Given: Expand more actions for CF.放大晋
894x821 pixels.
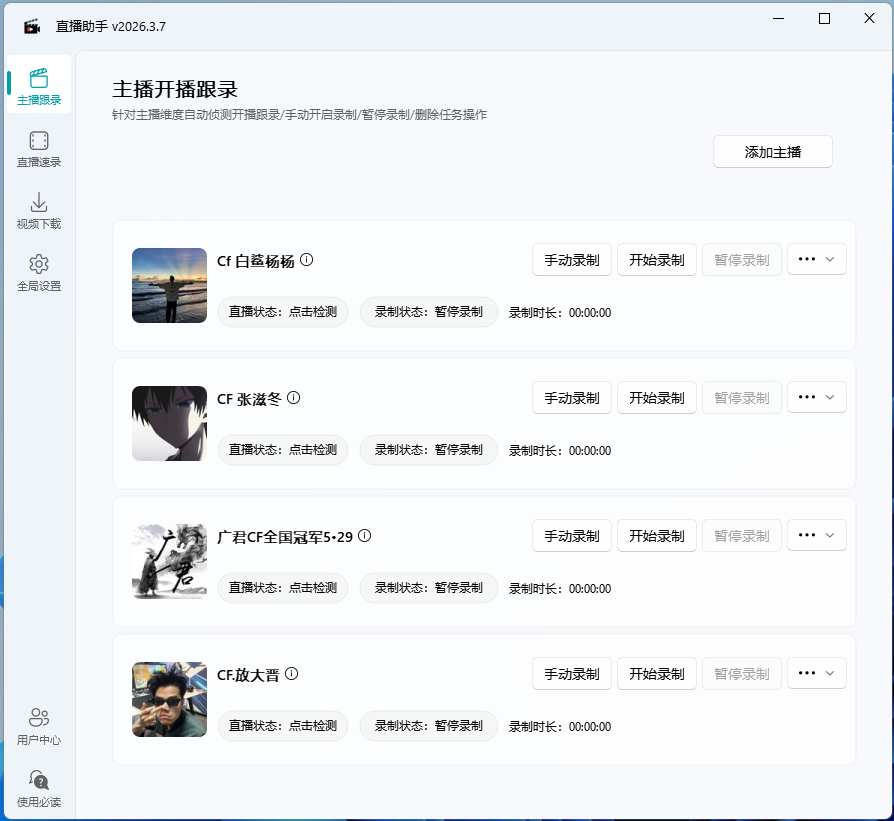Looking at the screenshot, I should [x=816, y=673].
